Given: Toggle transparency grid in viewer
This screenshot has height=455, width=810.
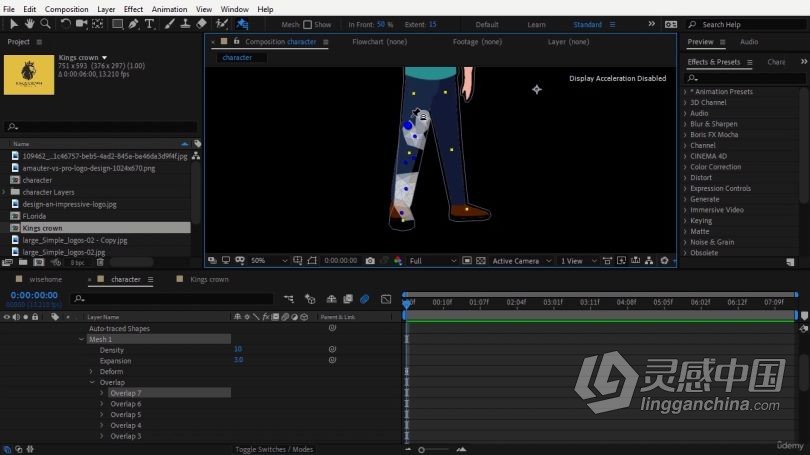Looking at the screenshot, I should tap(481, 261).
